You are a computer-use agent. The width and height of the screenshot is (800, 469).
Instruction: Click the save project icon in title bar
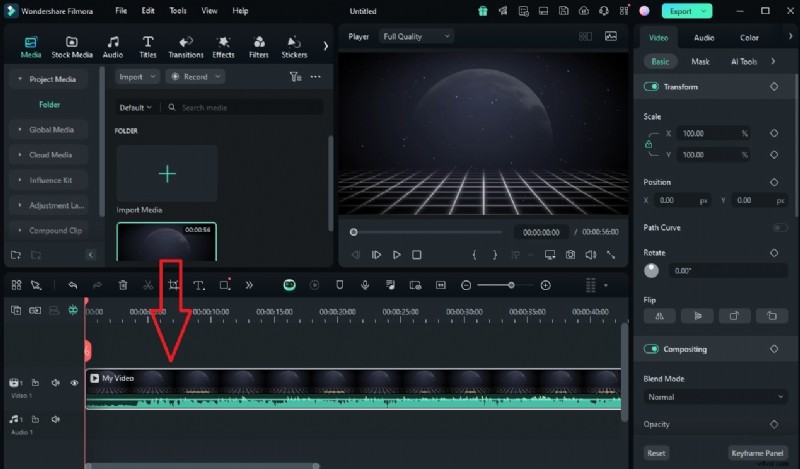click(x=563, y=11)
